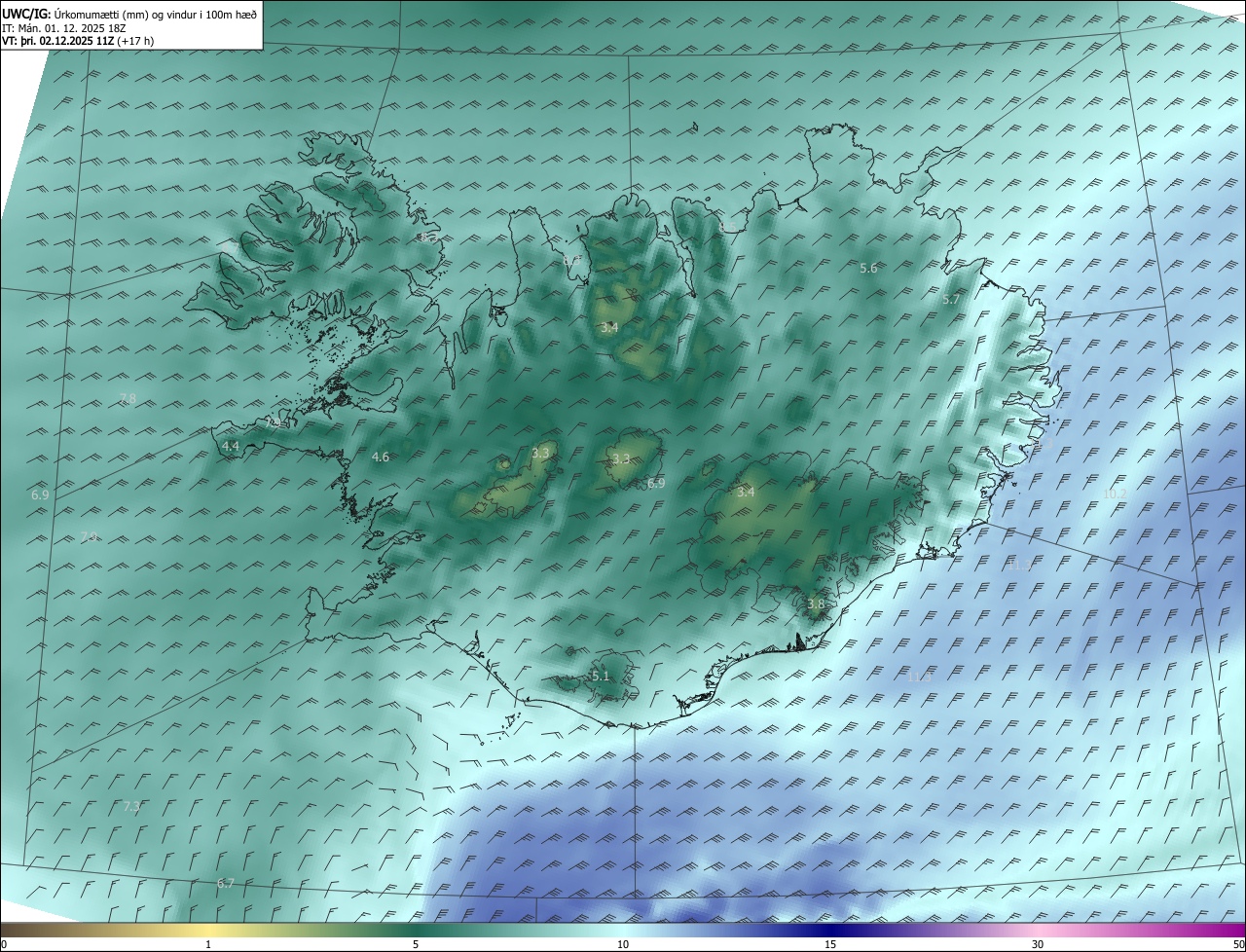
Task: Click the 4.4 value on the western peninsula
Action: pyautogui.click(x=231, y=446)
